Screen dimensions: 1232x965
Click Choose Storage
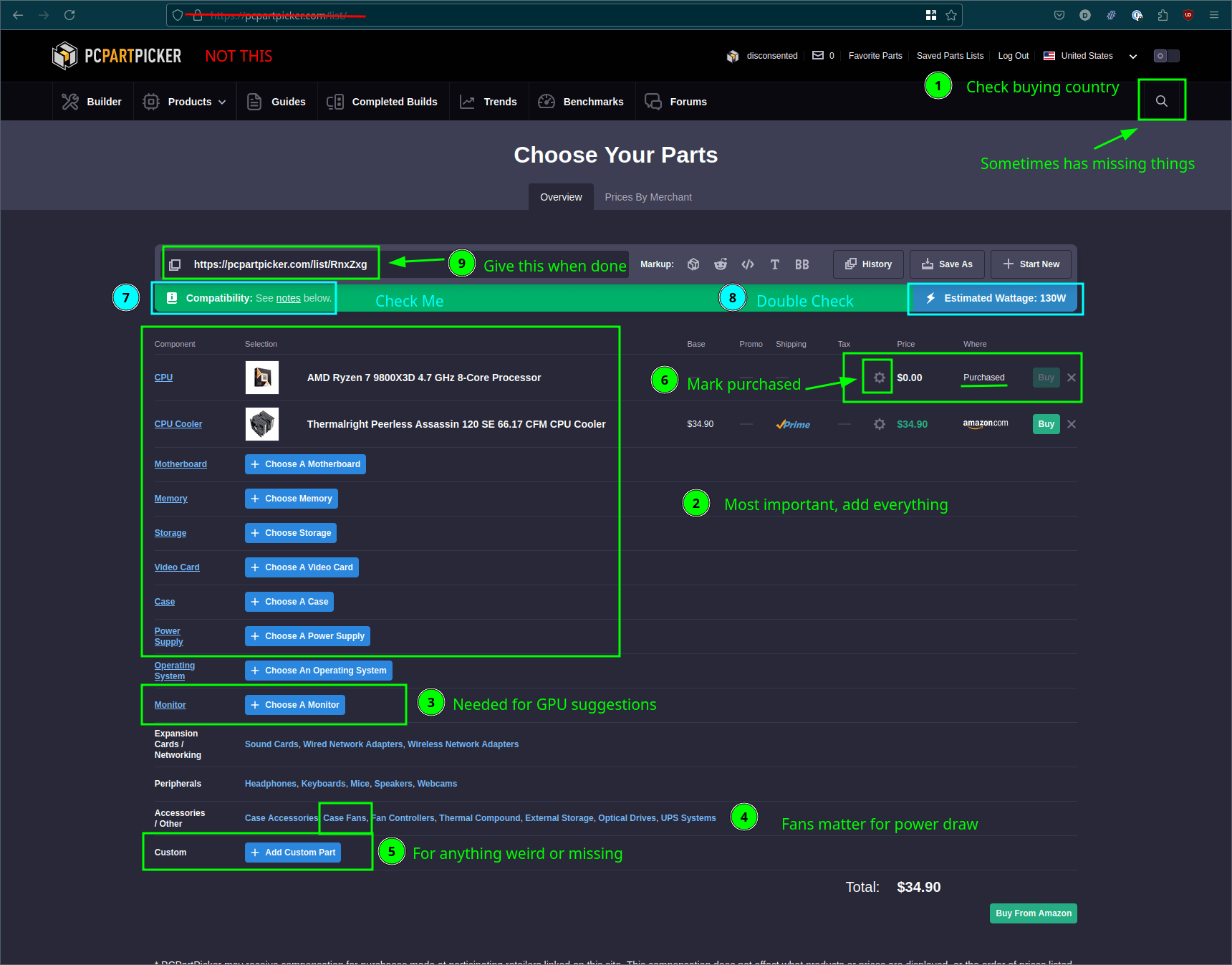tap(291, 533)
